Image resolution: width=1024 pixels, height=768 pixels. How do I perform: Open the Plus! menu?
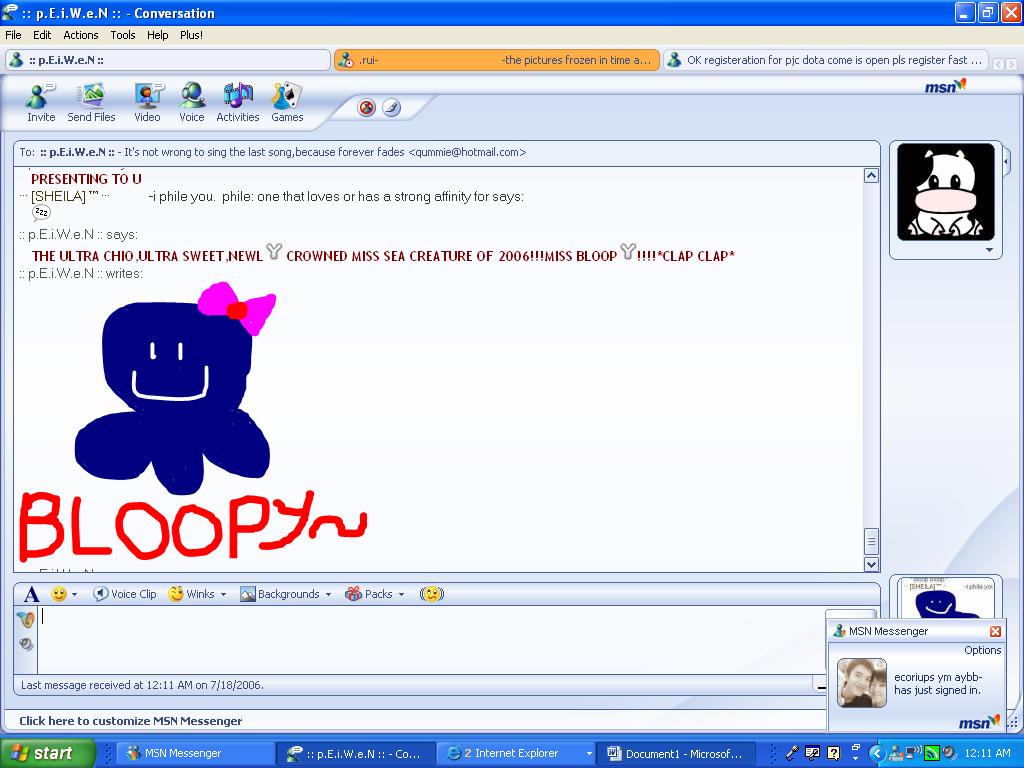tap(191, 35)
